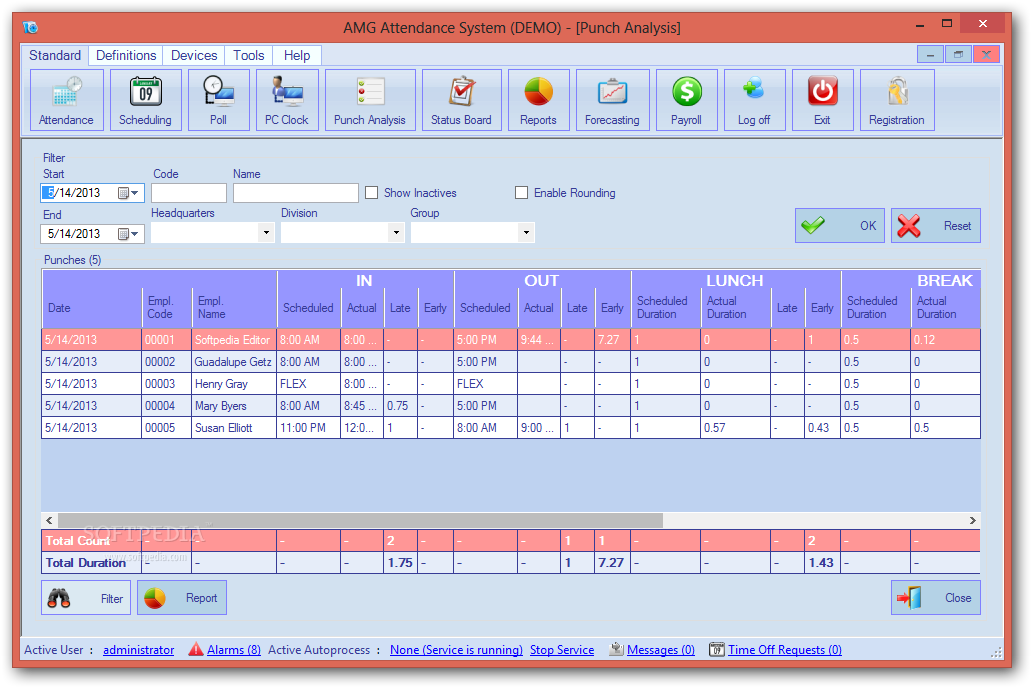Select the Henry Gray employee name cell

234,384
